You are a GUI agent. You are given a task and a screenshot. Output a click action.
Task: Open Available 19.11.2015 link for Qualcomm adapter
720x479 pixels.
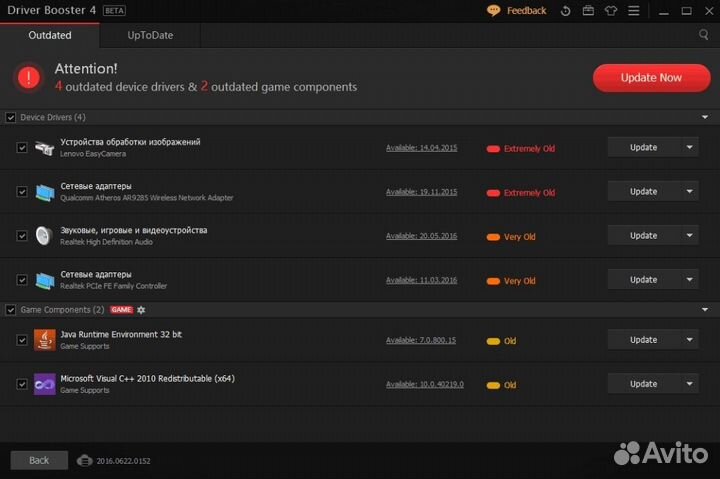[x=421, y=192]
